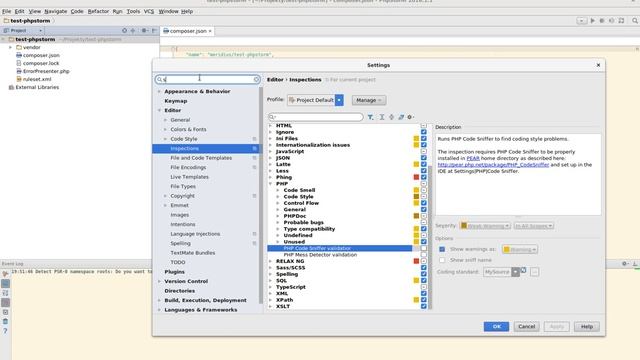Open the Show warnings as Warning dropdown

tap(520, 249)
